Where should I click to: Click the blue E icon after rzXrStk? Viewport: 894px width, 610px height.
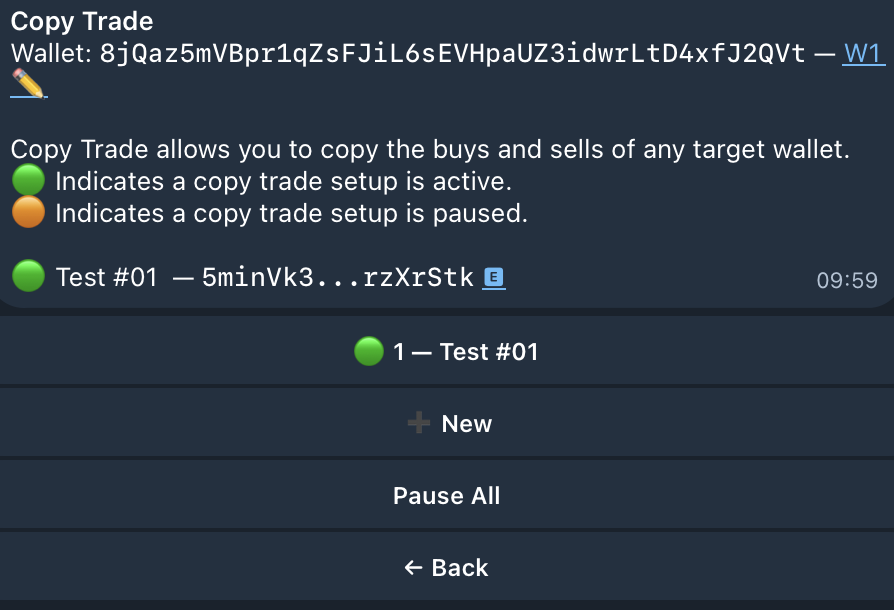pyautogui.click(x=493, y=278)
